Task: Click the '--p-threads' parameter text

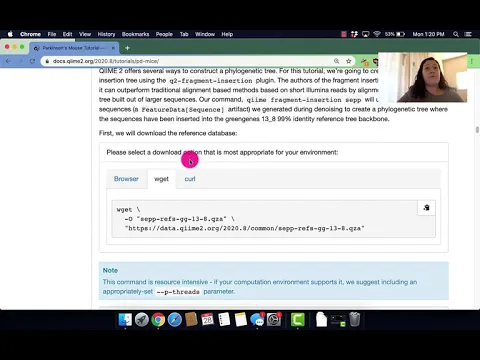Action: coord(178,292)
